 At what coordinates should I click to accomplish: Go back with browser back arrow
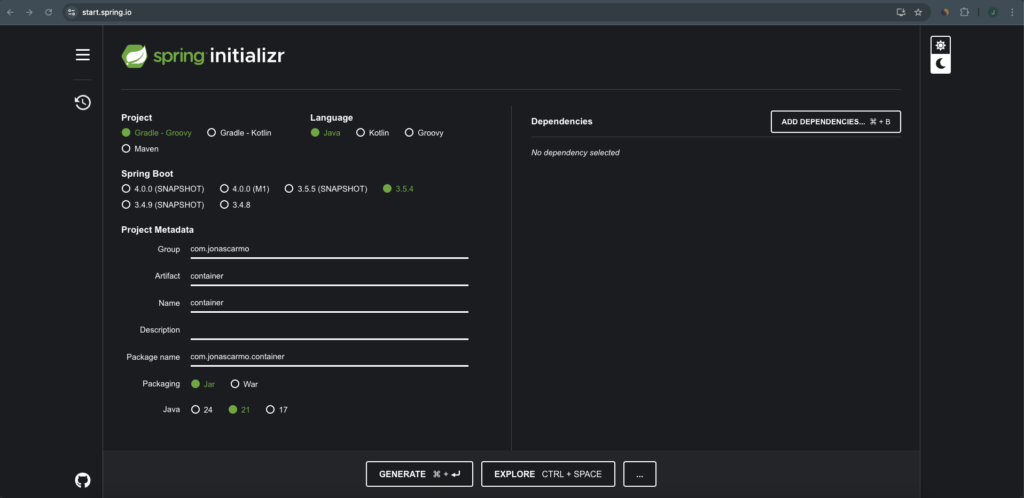point(10,12)
